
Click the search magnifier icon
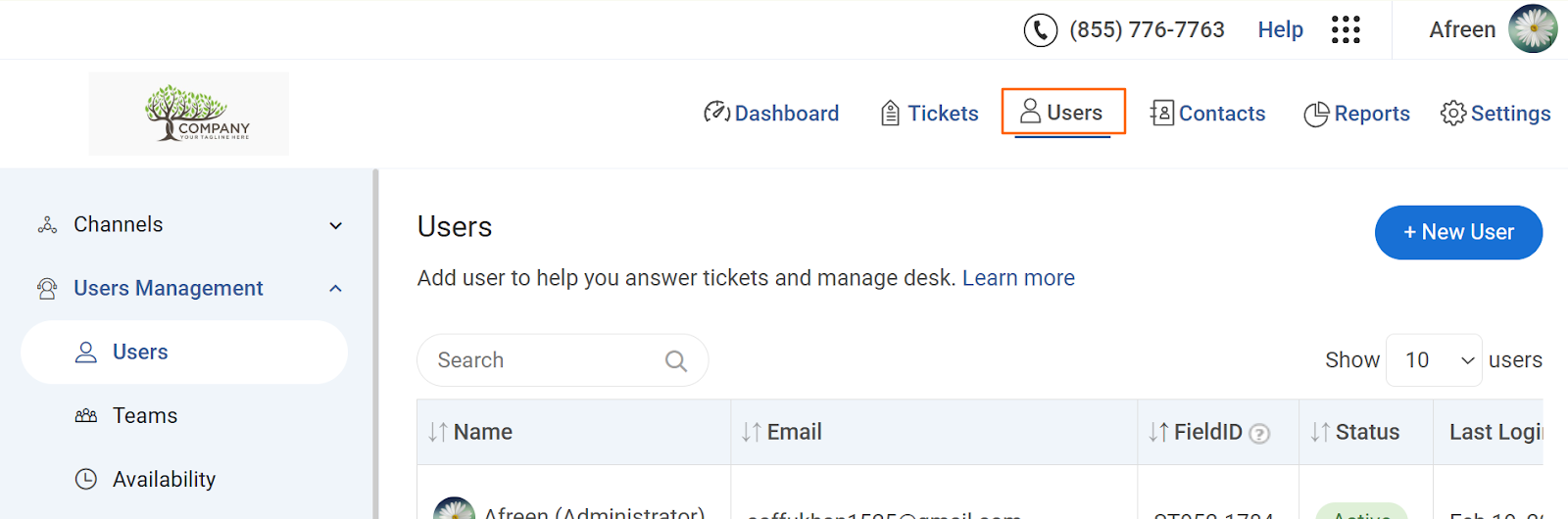click(675, 360)
